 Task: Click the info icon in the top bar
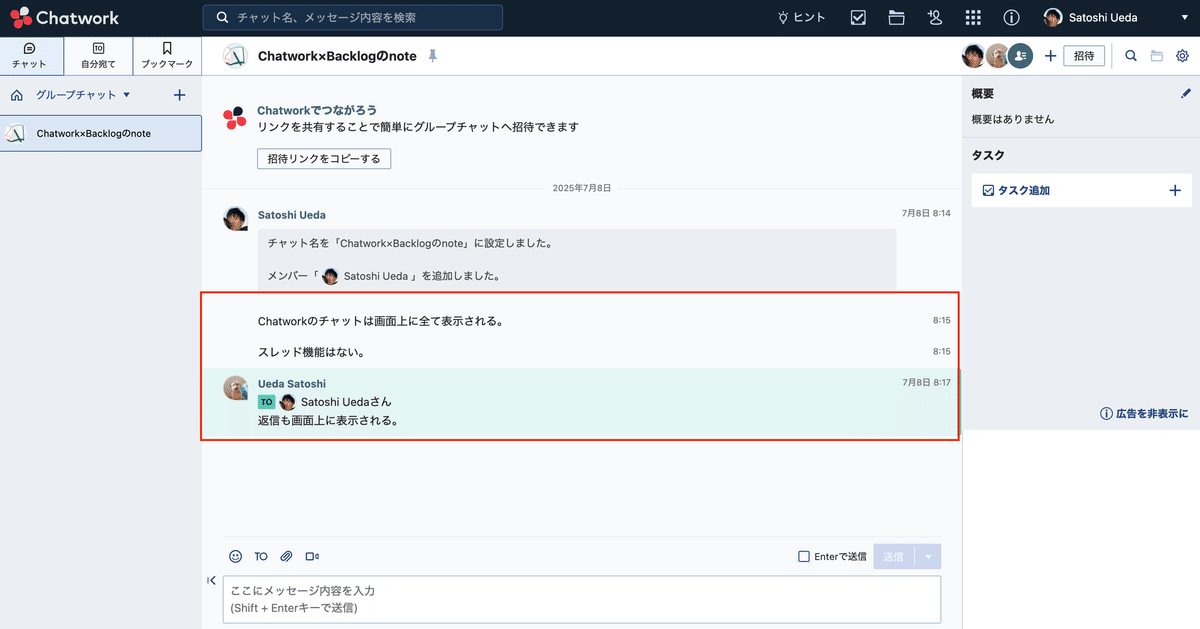point(1011,17)
